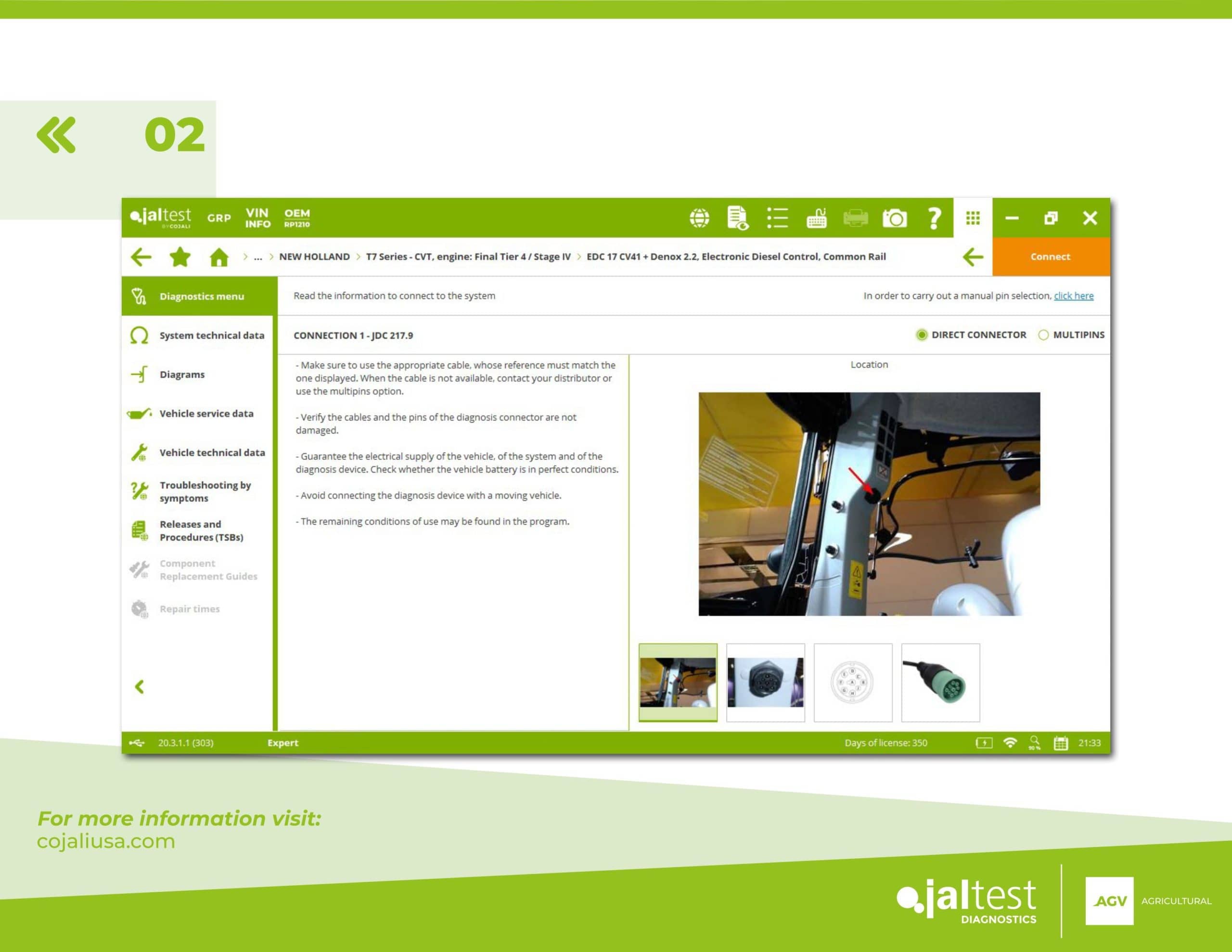Select the MULTIPINS radio option
The image size is (1232, 952).
[1043, 334]
